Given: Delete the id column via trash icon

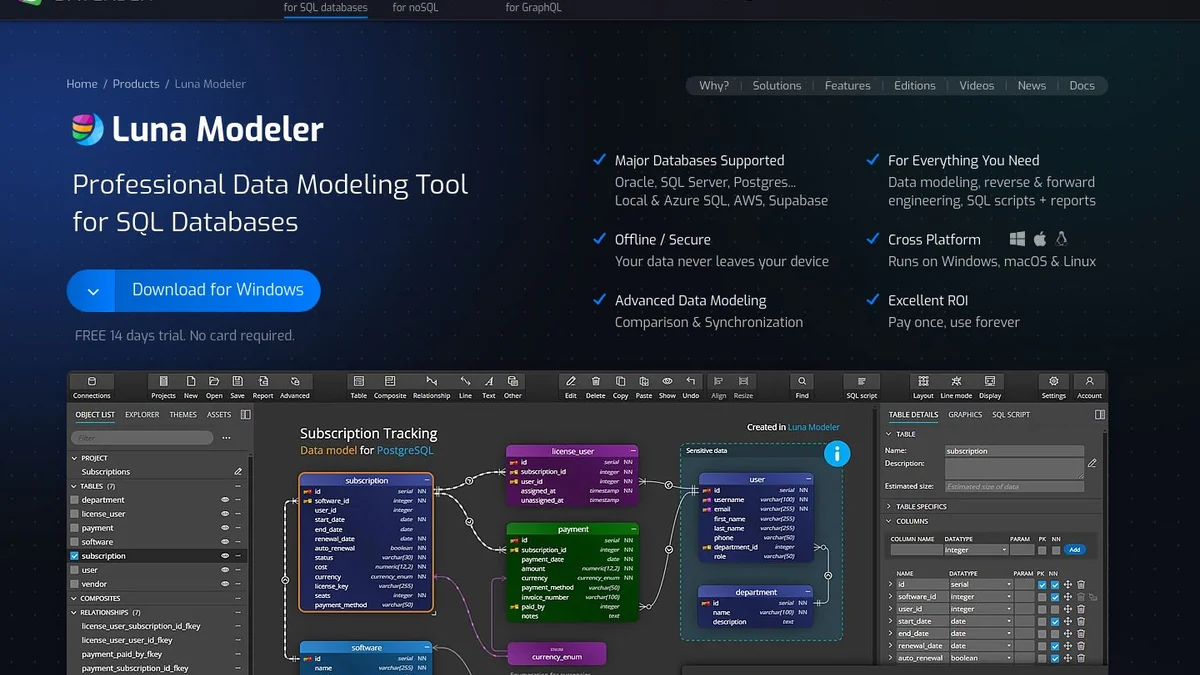Looking at the screenshot, I should pos(1081,584).
